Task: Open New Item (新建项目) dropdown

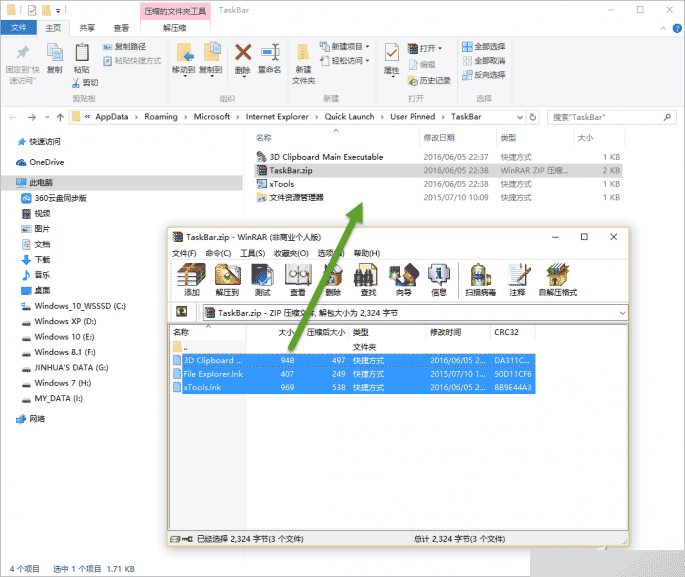Action: tap(345, 46)
